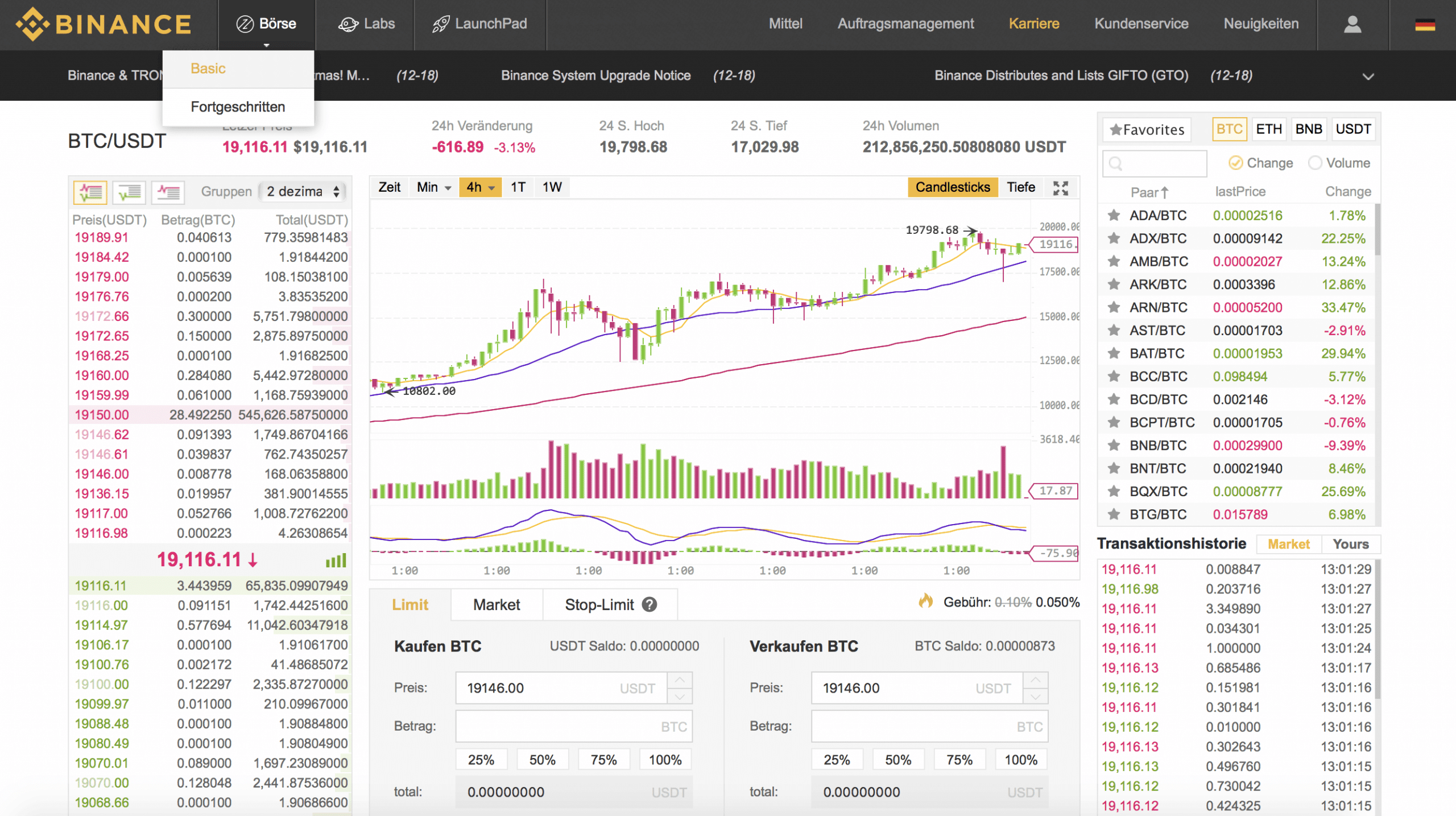
Task: Select combined order book view icon
Action: tap(90, 192)
